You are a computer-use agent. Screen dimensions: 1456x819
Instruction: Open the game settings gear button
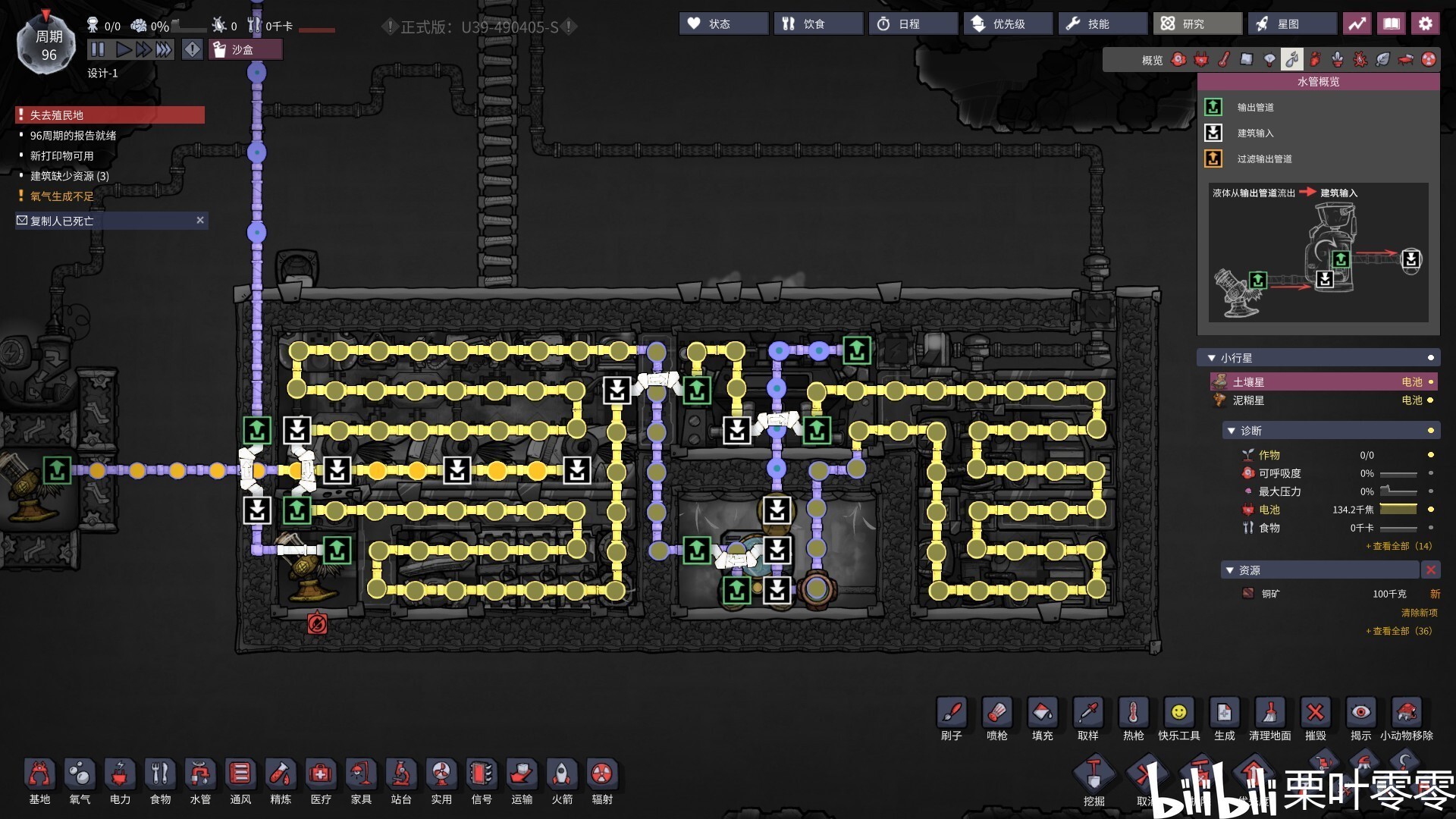pyautogui.click(x=1426, y=24)
